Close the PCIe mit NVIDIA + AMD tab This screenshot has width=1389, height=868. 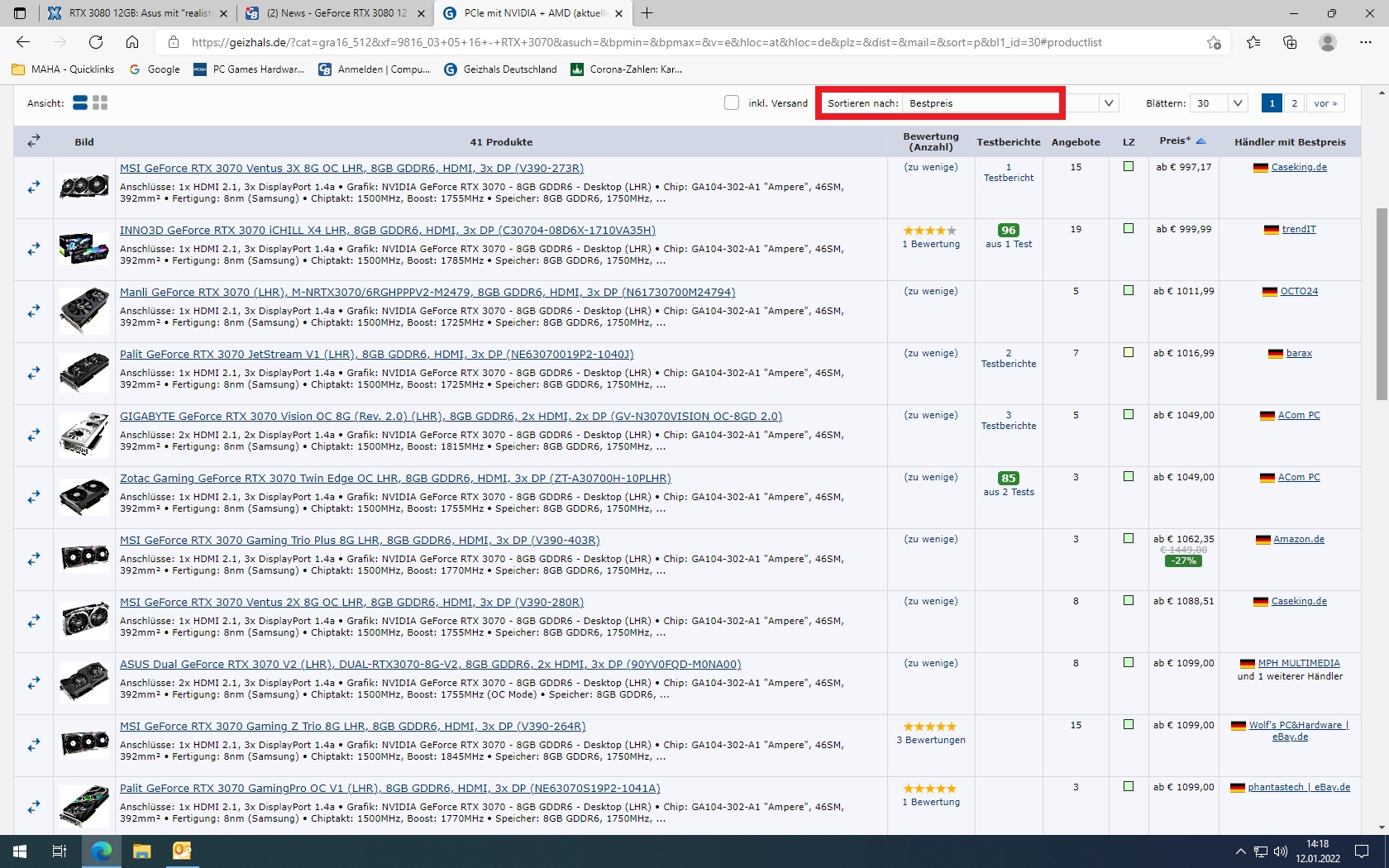click(x=618, y=13)
